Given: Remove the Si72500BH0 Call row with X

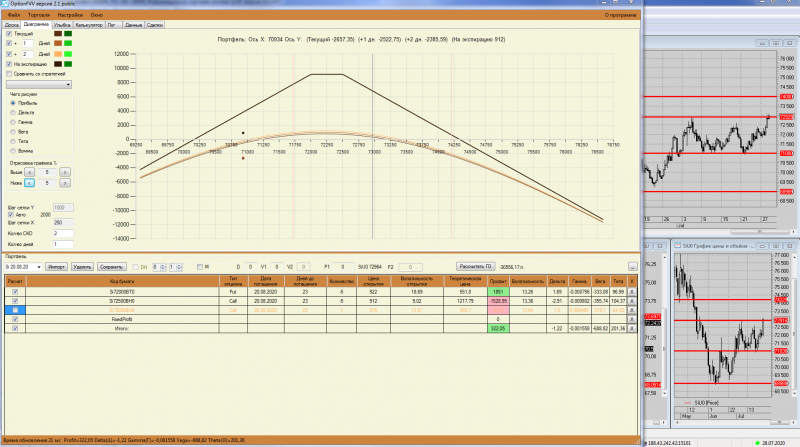Looking at the screenshot, I should tap(632, 301).
